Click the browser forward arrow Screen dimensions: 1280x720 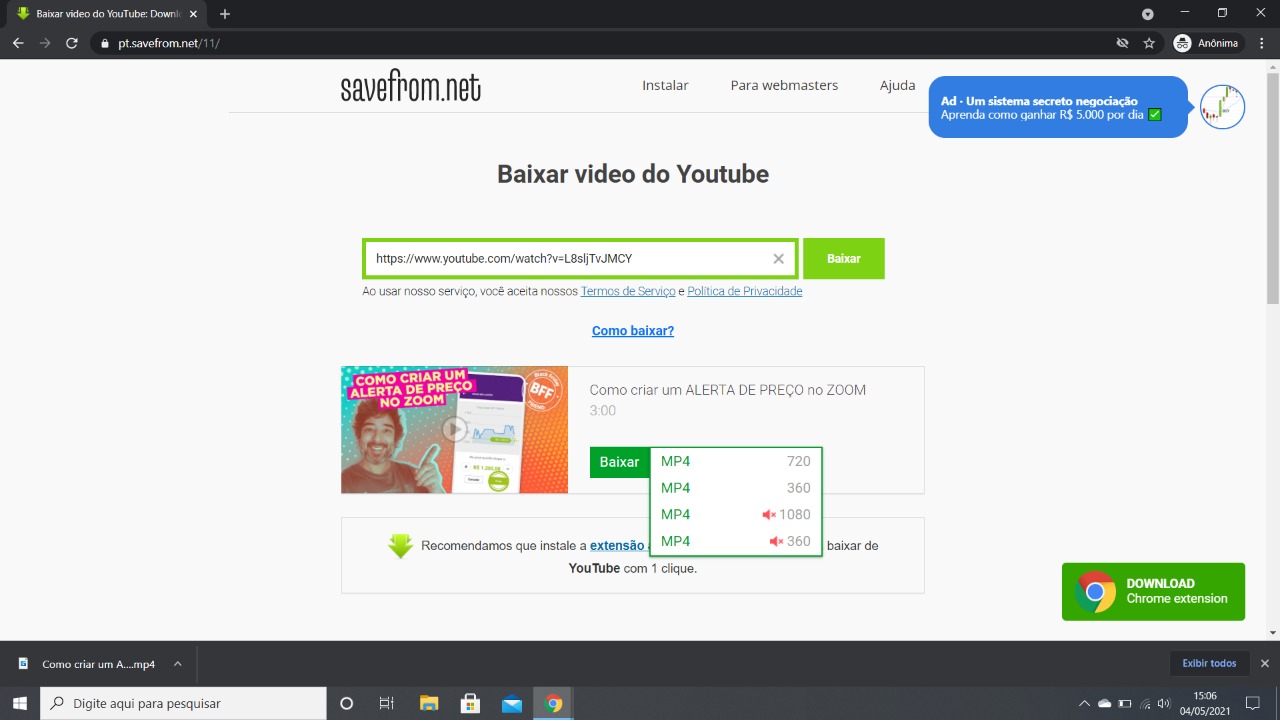(x=44, y=43)
